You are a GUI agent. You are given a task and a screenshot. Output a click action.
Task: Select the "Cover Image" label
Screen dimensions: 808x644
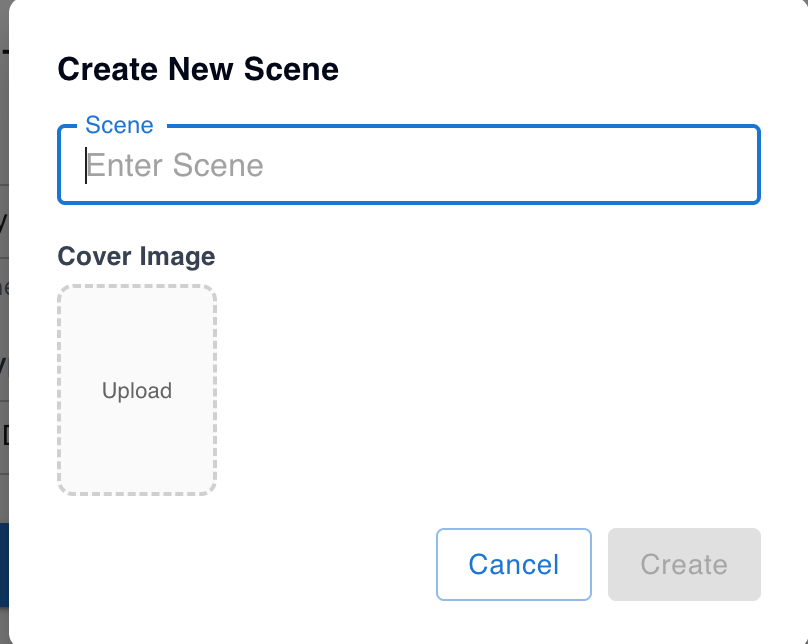(136, 256)
